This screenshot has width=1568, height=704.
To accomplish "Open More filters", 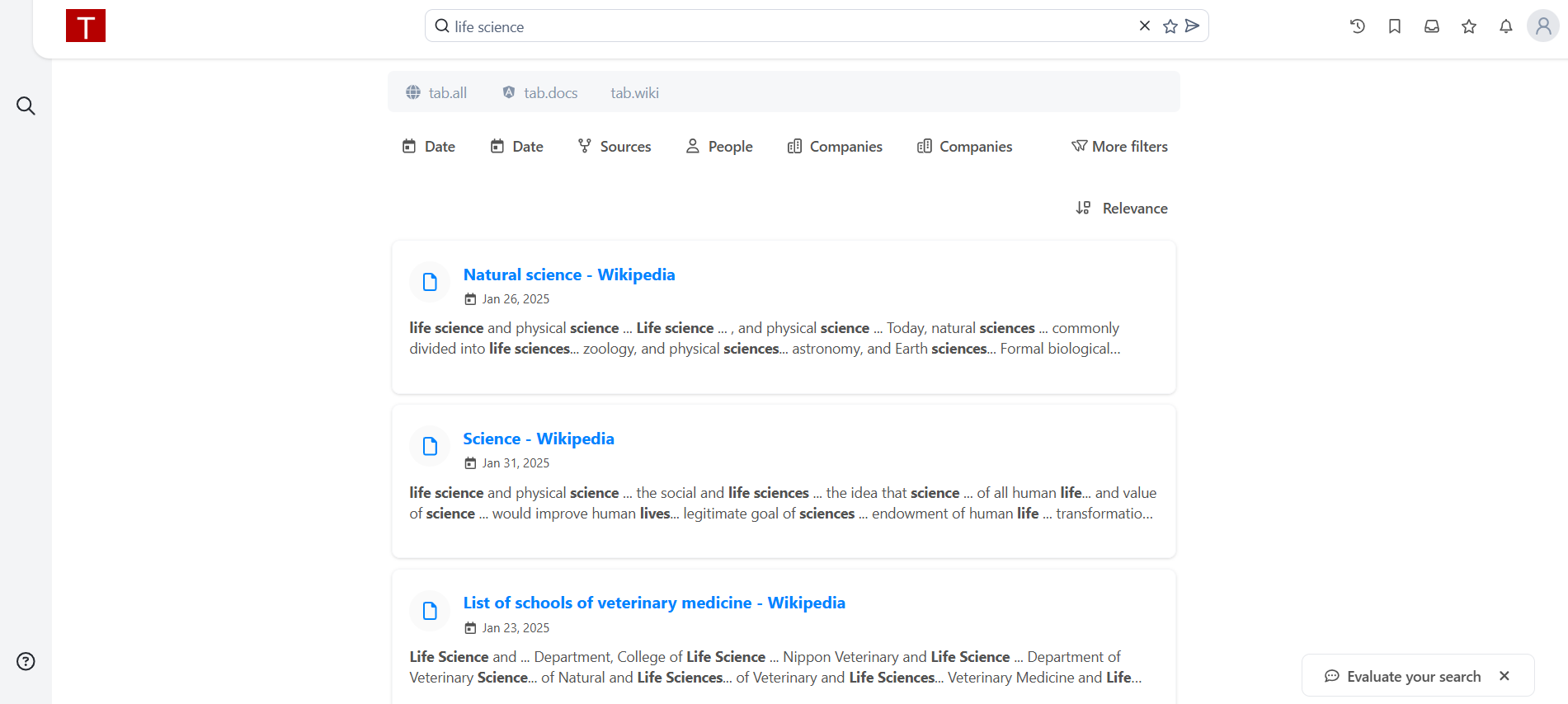I will click(1119, 146).
